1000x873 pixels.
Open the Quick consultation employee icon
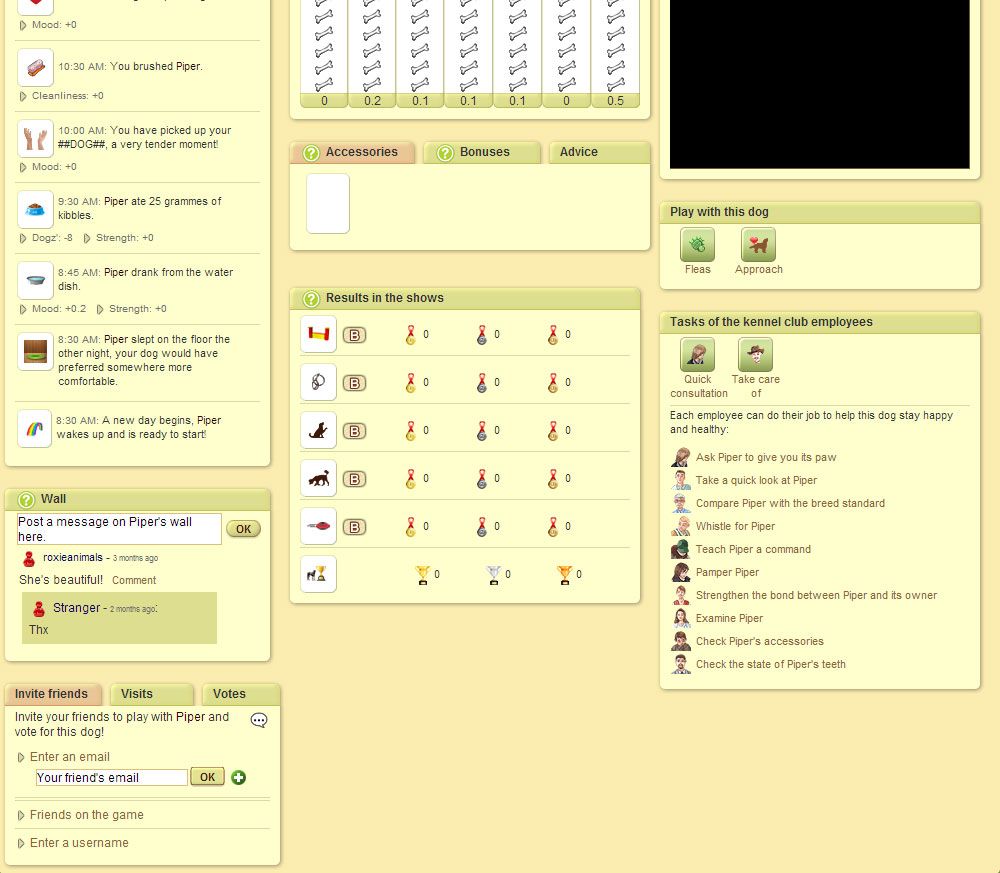point(697,355)
